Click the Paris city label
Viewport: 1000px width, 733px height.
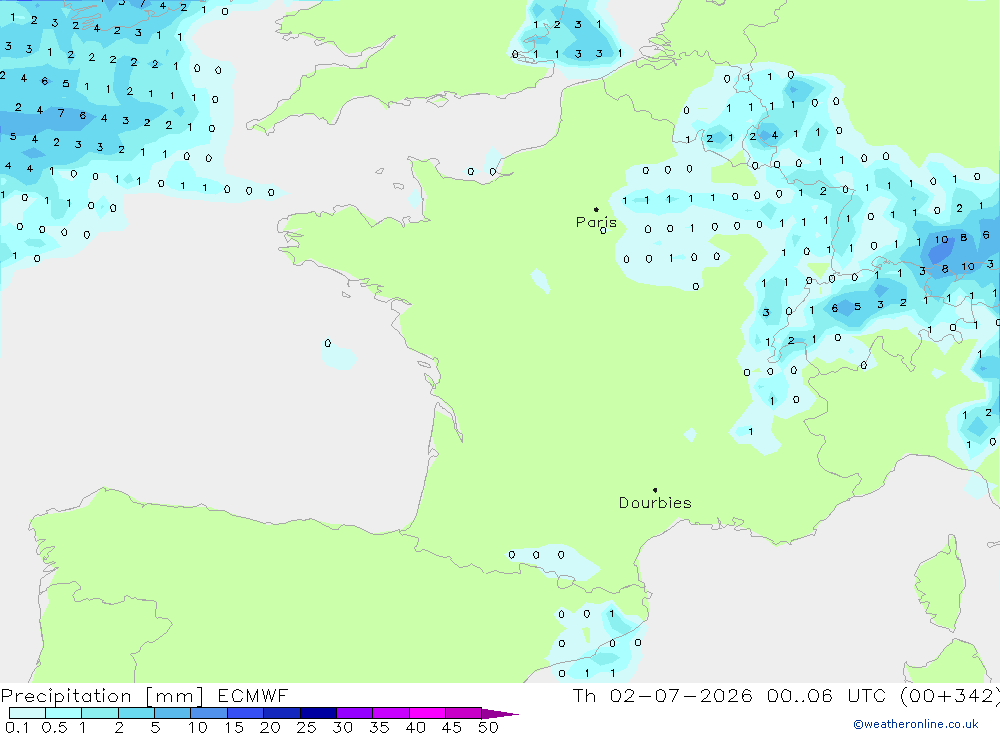(596, 222)
